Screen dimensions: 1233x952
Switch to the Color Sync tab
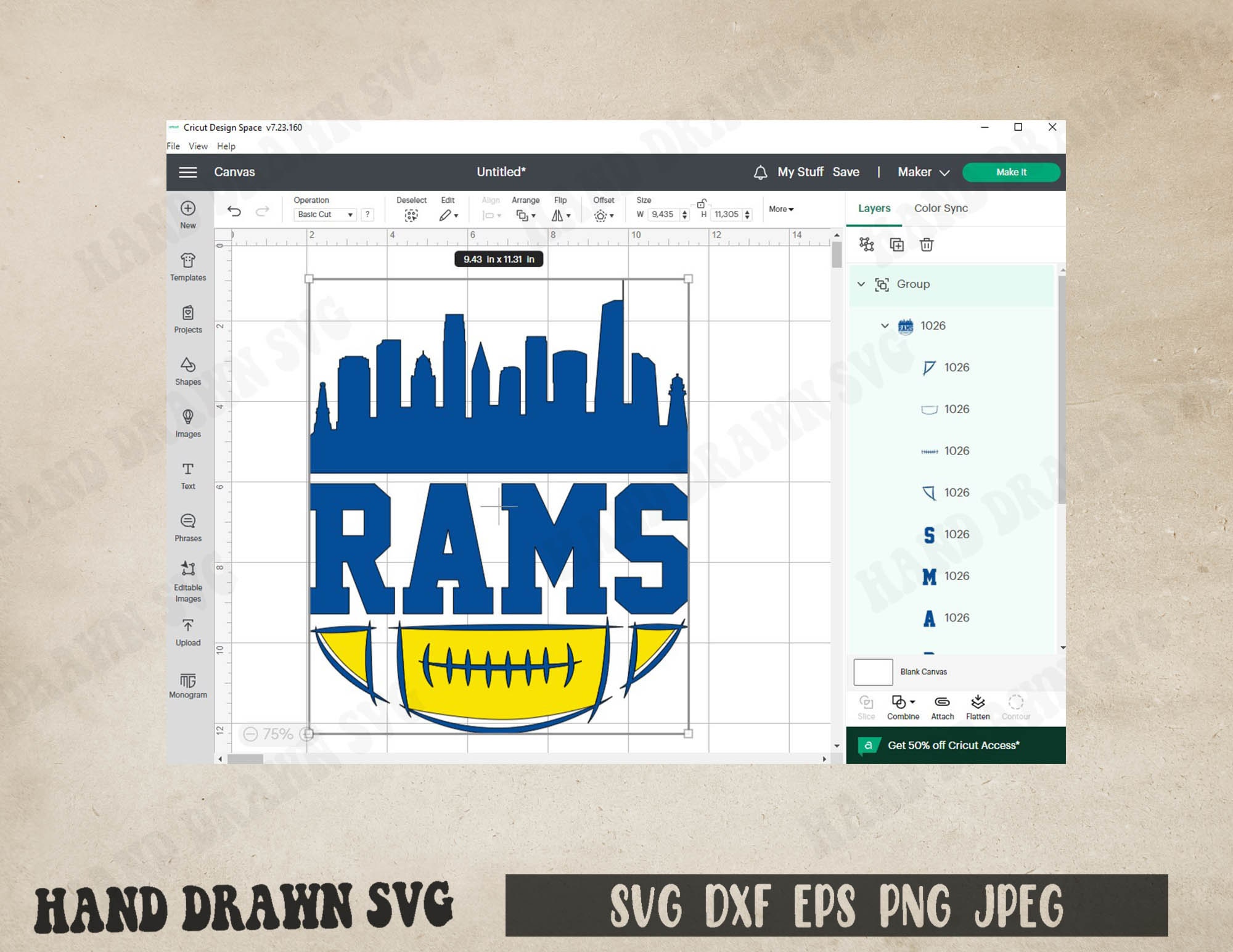(x=940, y=208)
